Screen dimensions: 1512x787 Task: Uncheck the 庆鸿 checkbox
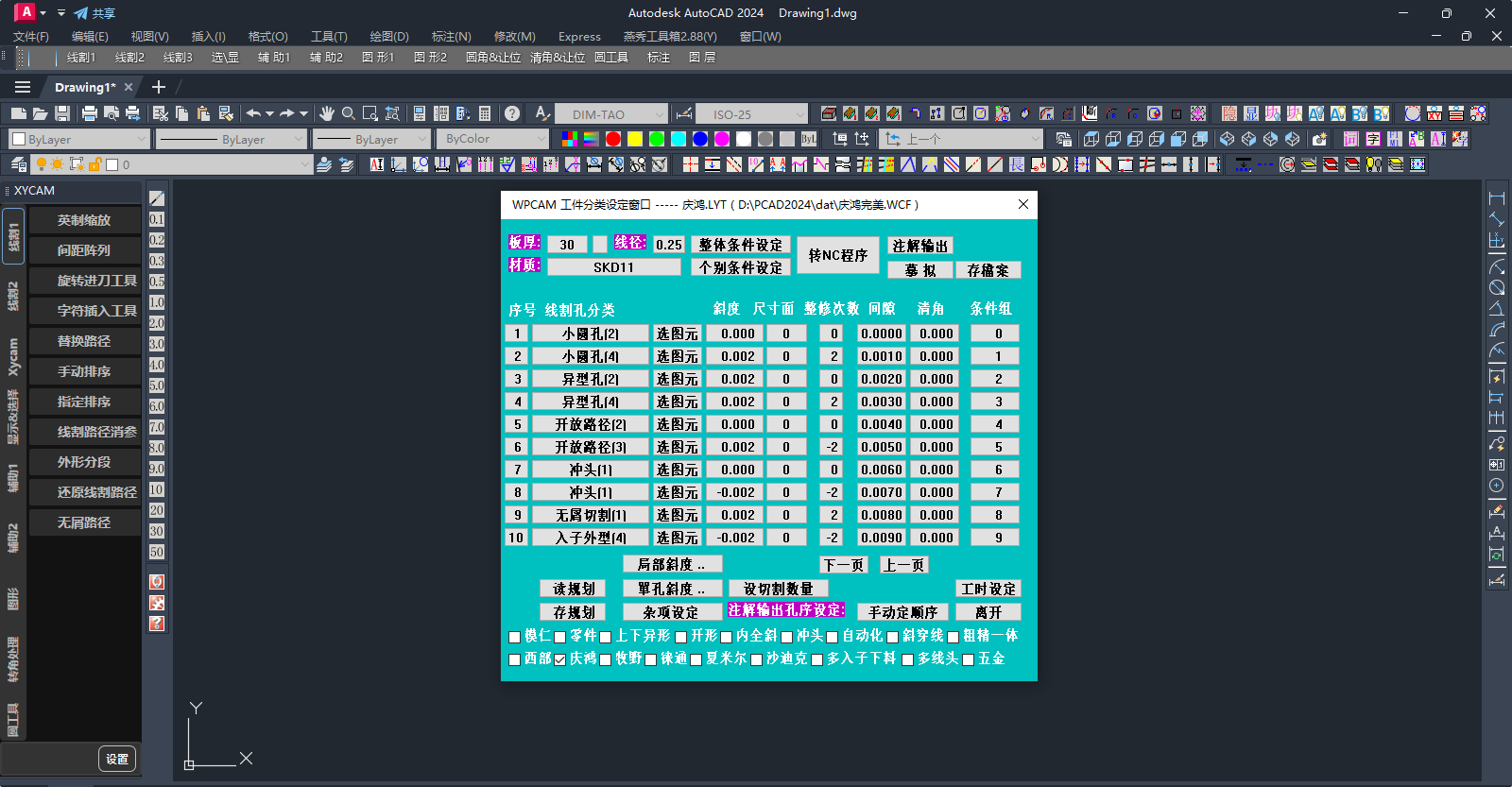(x=560, y=659)
